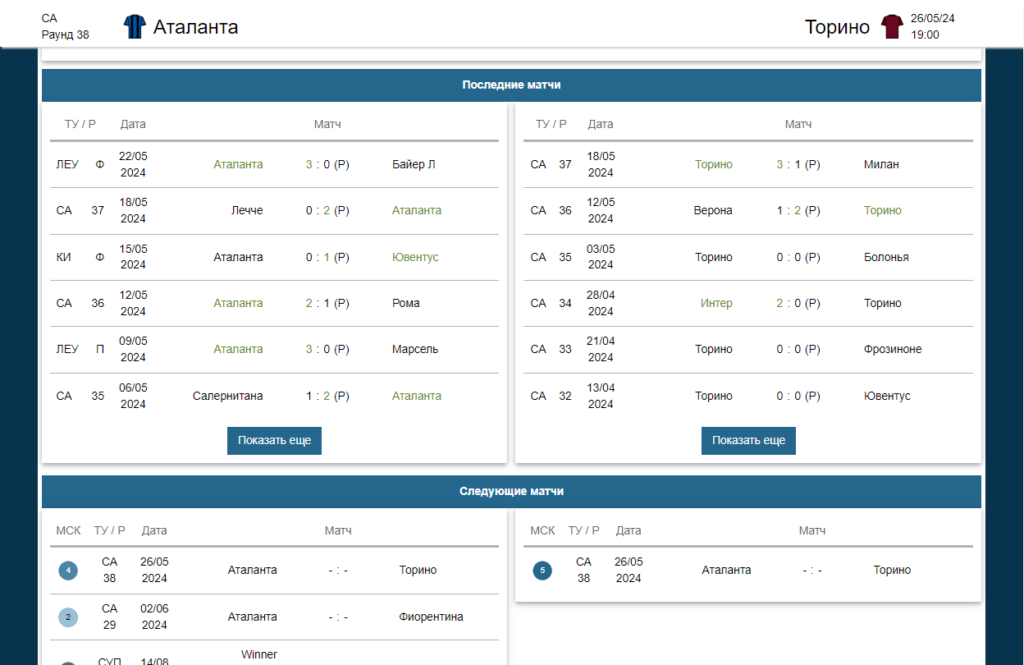This screenshot has width=1024, height=665.
Task: Click the badge numbered 4 beside Аталанта–Торино
Action: tap(68, 570)
